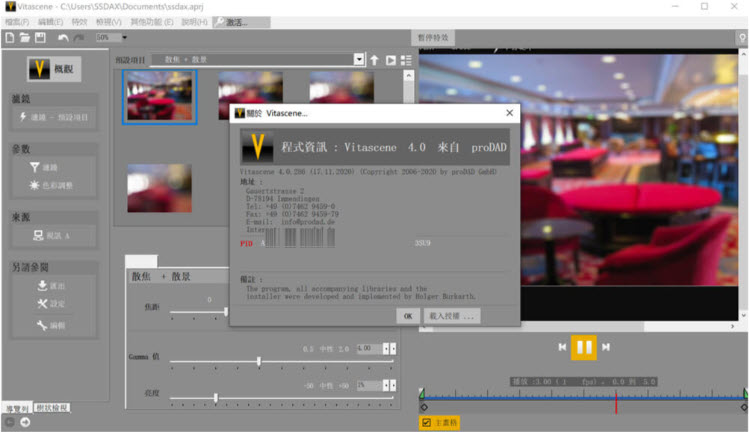The width and height of the screenshot is (749, 432).
Task: Click the 激活 key icon button
Action: click(x=232, y=21)
